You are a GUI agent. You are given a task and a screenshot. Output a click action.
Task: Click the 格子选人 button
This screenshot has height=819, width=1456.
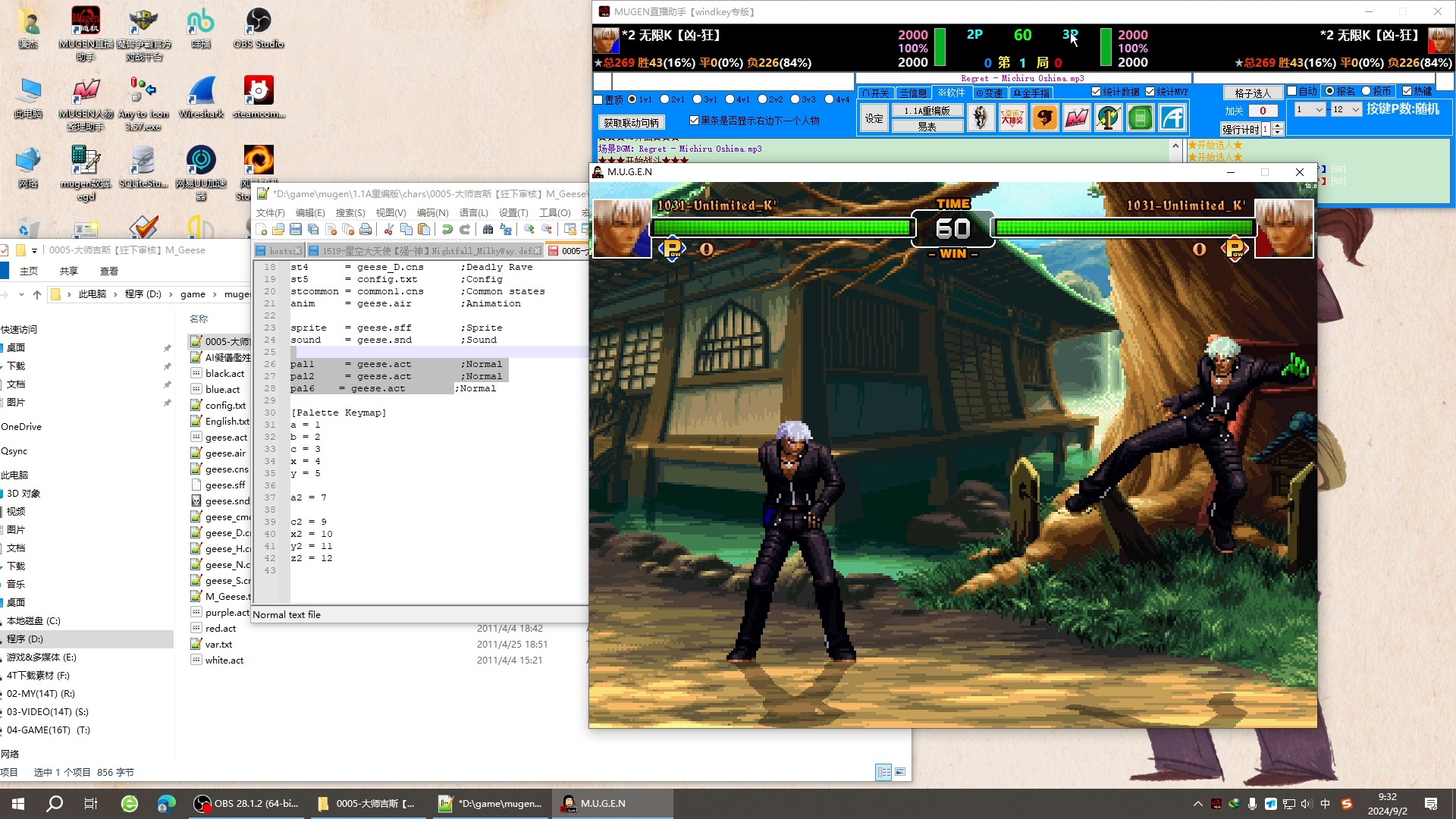(1252, 93)
